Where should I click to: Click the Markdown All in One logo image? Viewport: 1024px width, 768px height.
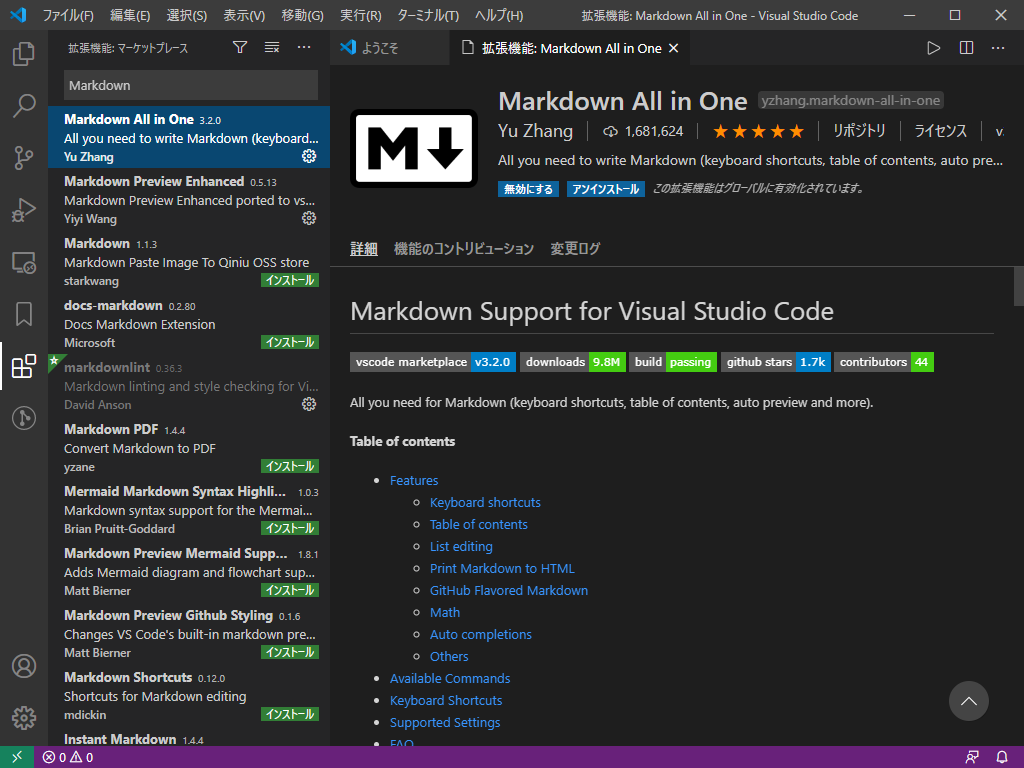click(414, 148)
